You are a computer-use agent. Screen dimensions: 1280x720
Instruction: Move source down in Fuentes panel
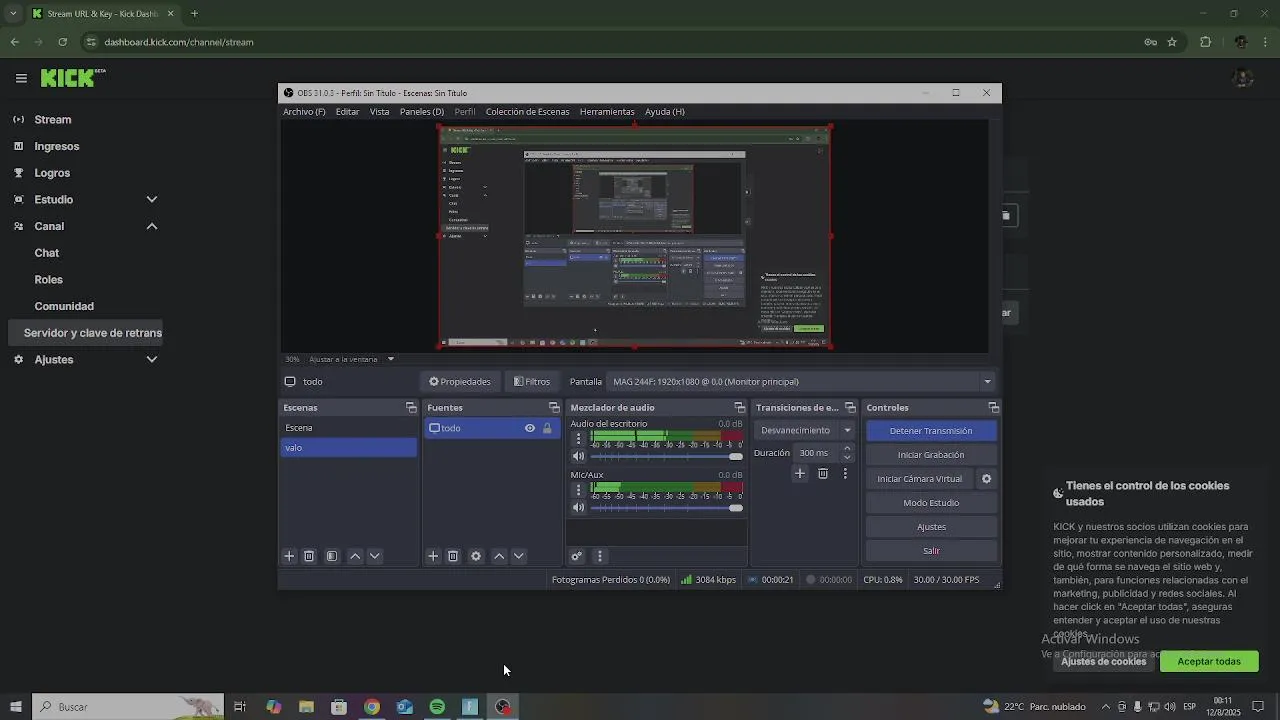click(518, 556)
